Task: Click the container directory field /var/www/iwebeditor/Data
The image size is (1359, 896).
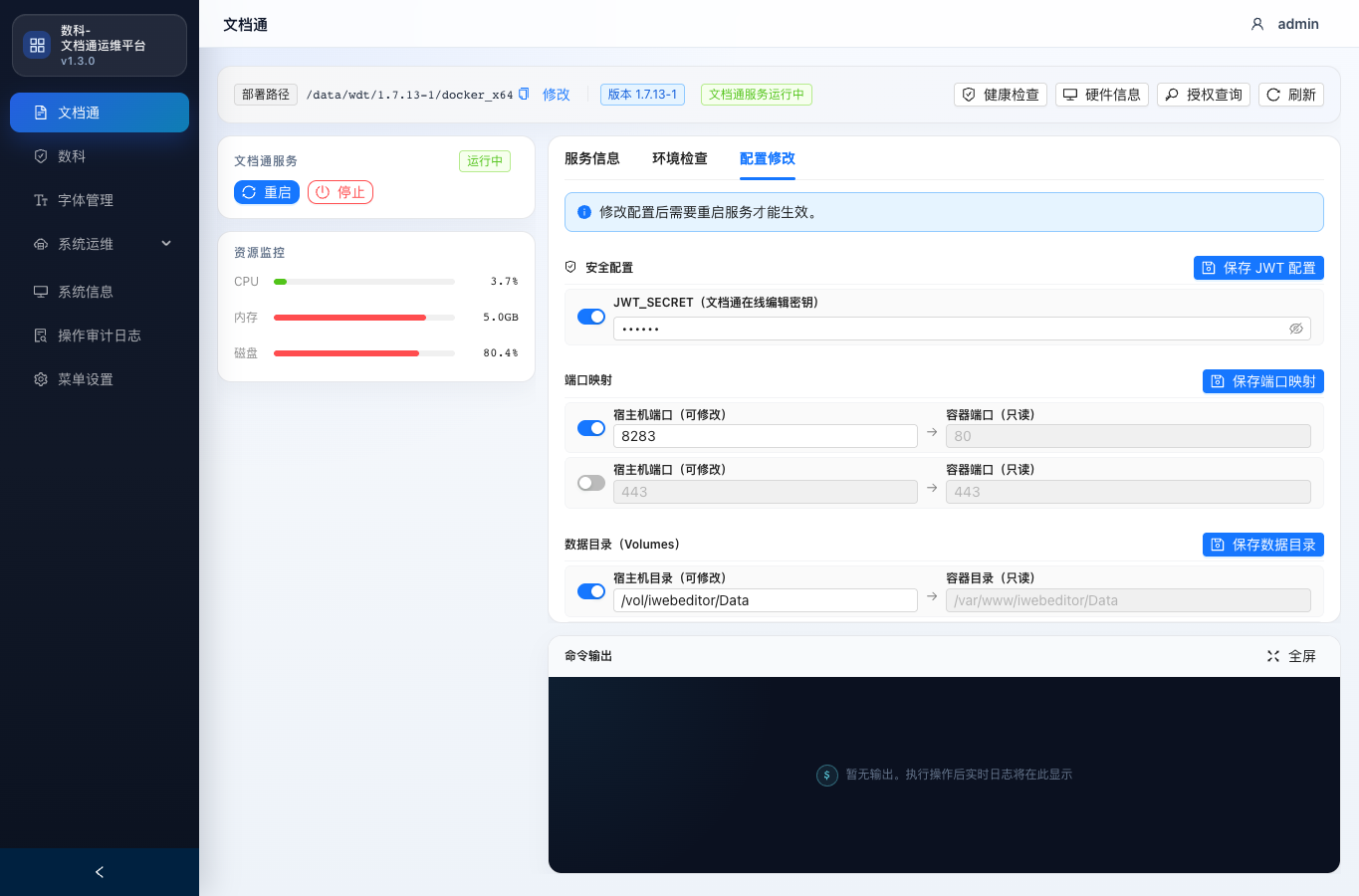Action: (1128, 600)
